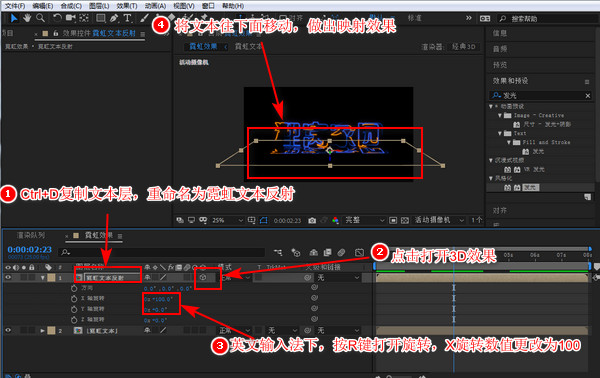Screen dimensions: 600x378
Task: Open the 完整 resolution dropdown
Action: click(x=365, y=220)
